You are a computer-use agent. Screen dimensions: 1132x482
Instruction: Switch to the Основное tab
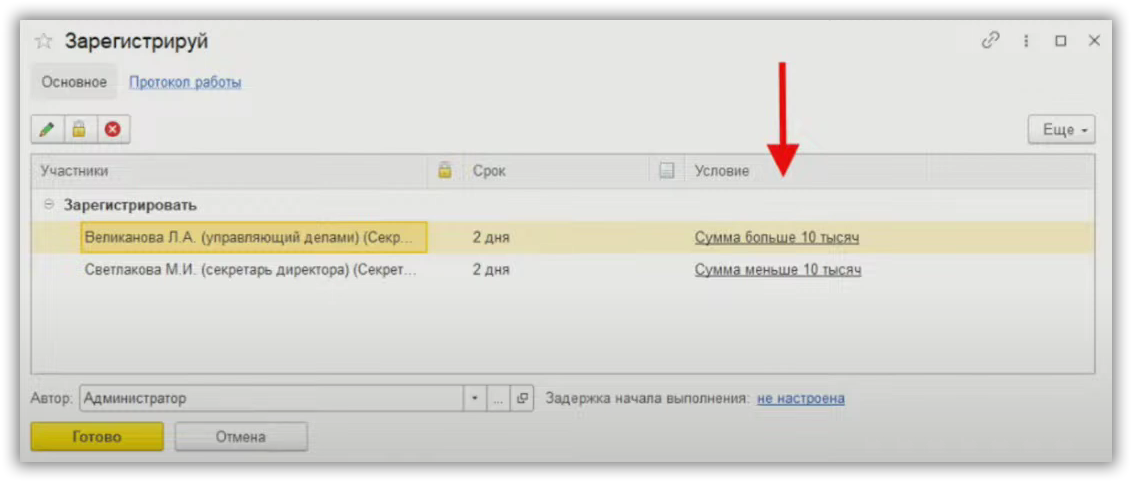(x=74, y=82)
